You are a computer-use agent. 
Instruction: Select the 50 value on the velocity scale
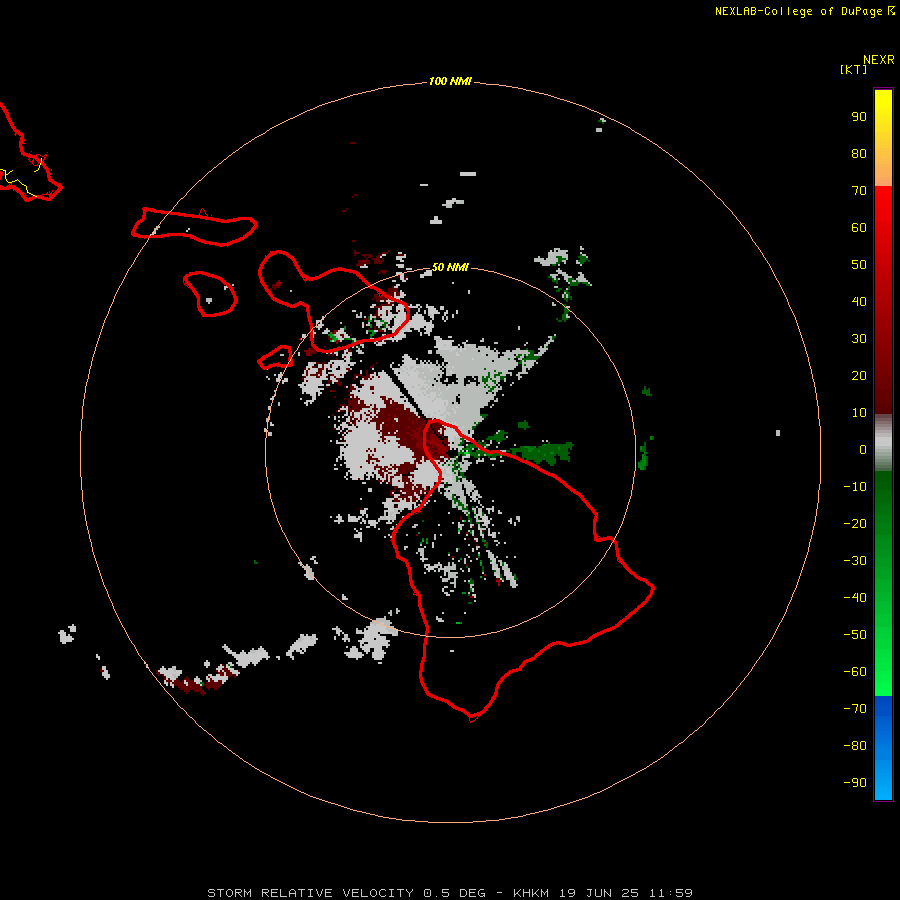(x=859, y=265)
